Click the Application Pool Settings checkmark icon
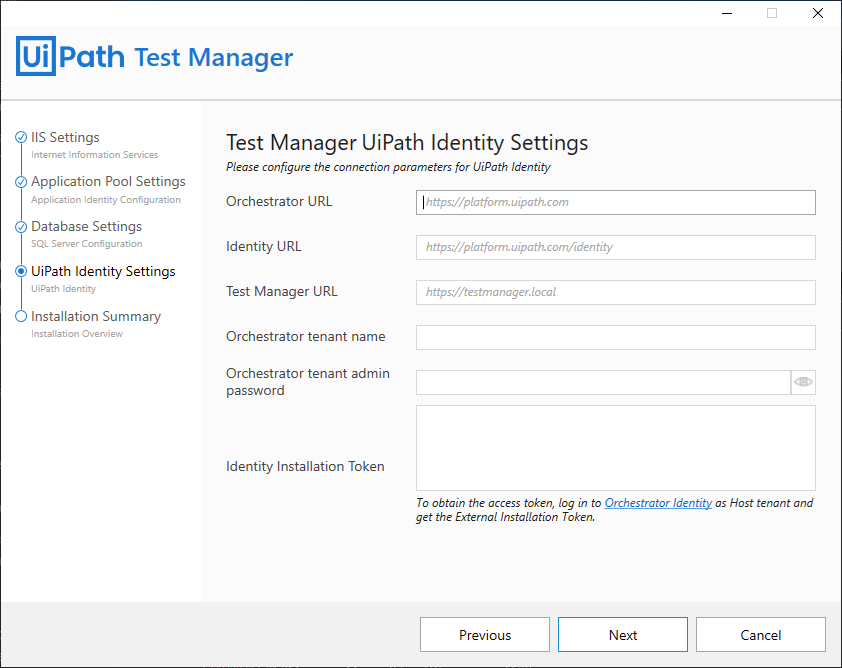This screenshot has width=842, height=668. (21, 182)
